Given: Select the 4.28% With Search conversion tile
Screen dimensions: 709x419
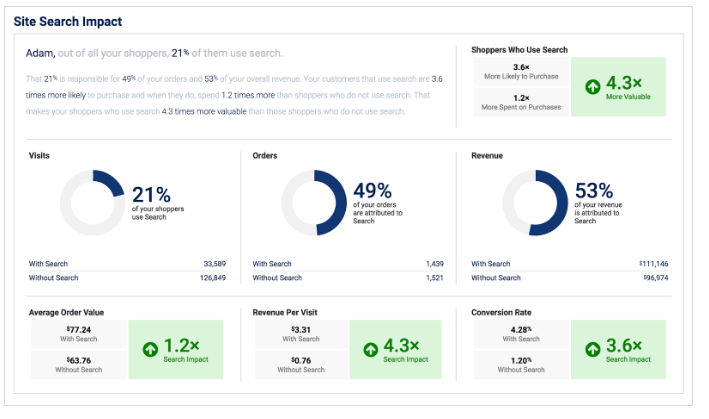Looking at the screenshot, I should (520, 334).
